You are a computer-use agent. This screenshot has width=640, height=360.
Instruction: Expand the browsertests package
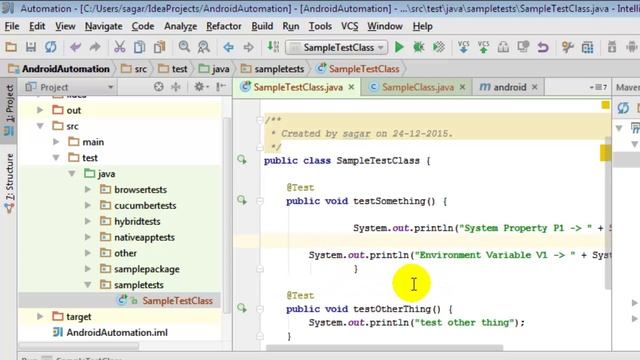[88, 189]
